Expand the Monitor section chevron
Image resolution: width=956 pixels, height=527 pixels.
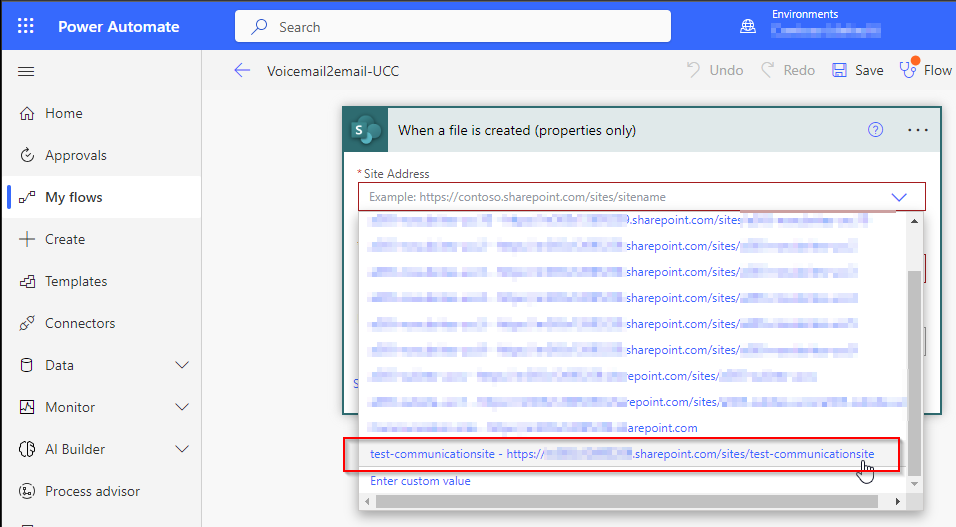click(182, 407)
